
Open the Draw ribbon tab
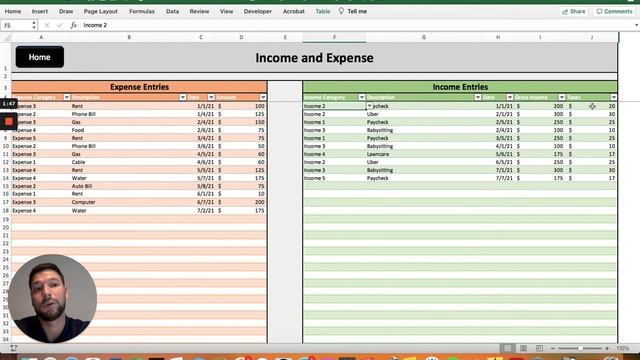[x=66, y=11]
